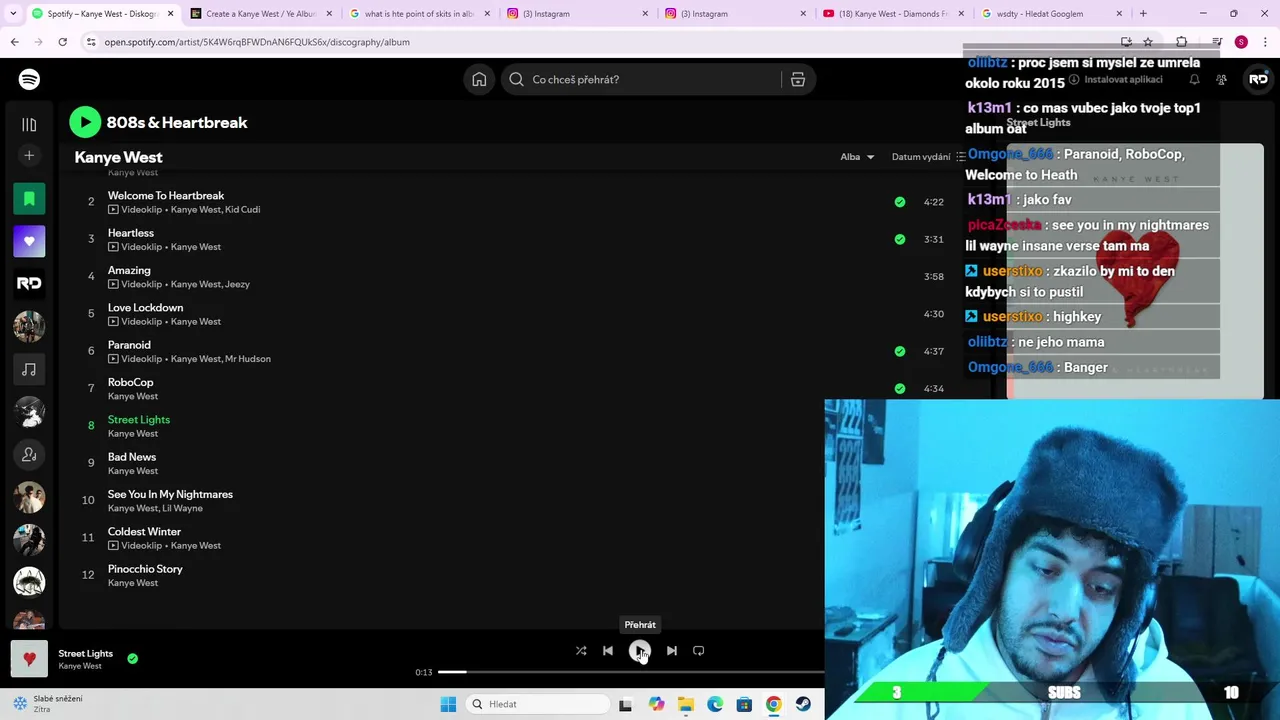Image resolution: width=1280 pixels, height=720 pixels.
Task: Seek on the playback progress bar
Action: tap(630, 672)
